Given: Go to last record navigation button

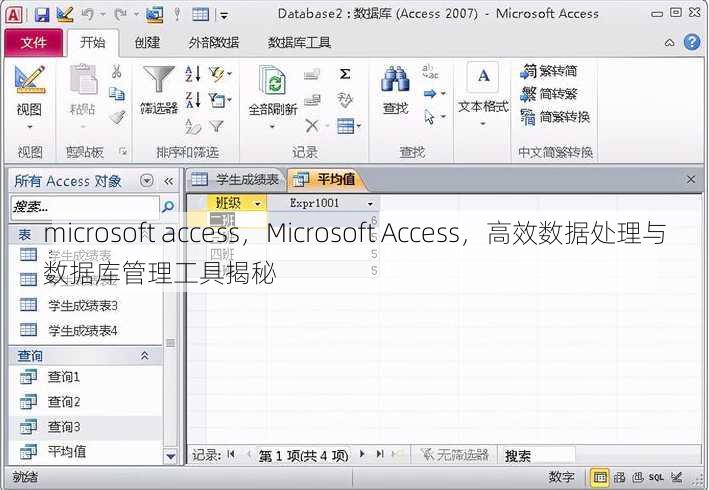Looking at the screenshot, I should coord(380,454).
